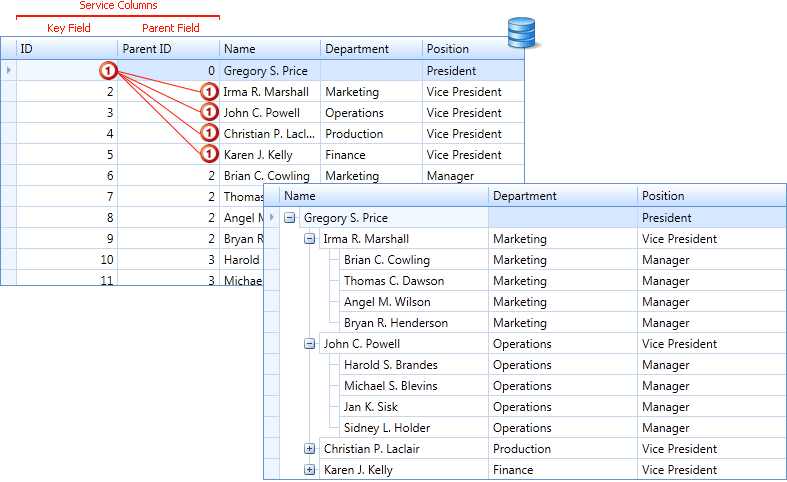Click the Finance cell for Karen J. Kelly in grid
This screenshot has height=482, width=787.
371,155
